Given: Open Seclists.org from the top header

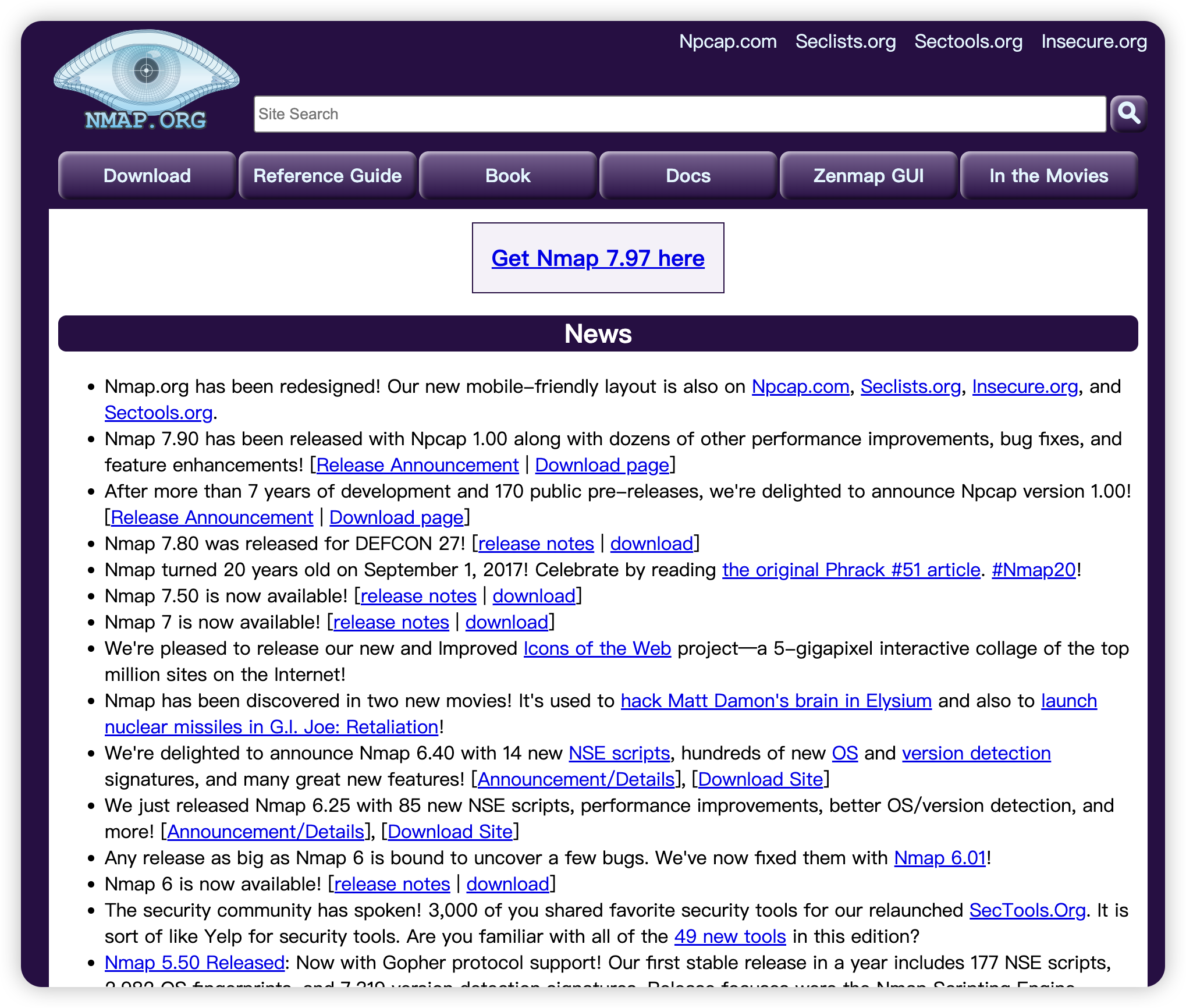Looking at the screenshot, I should 845,41.
